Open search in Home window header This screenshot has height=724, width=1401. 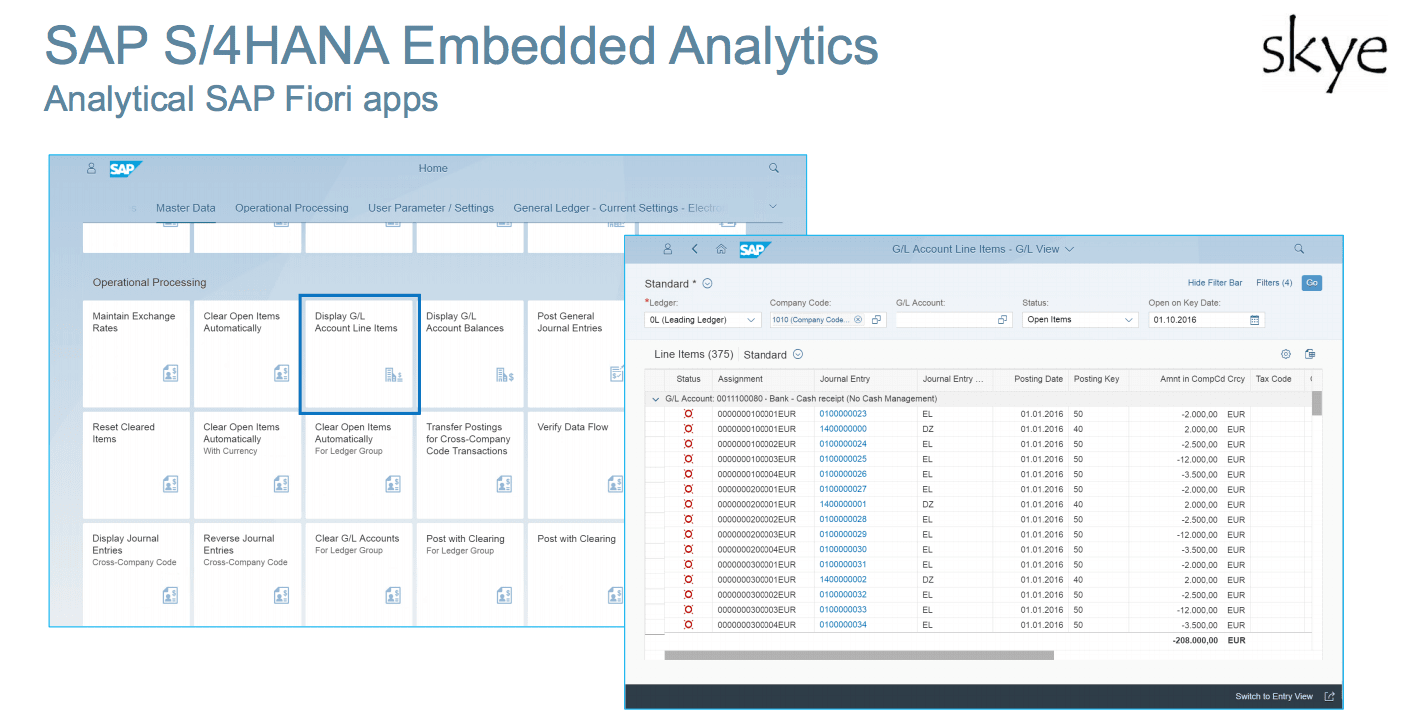coord(774,168)
